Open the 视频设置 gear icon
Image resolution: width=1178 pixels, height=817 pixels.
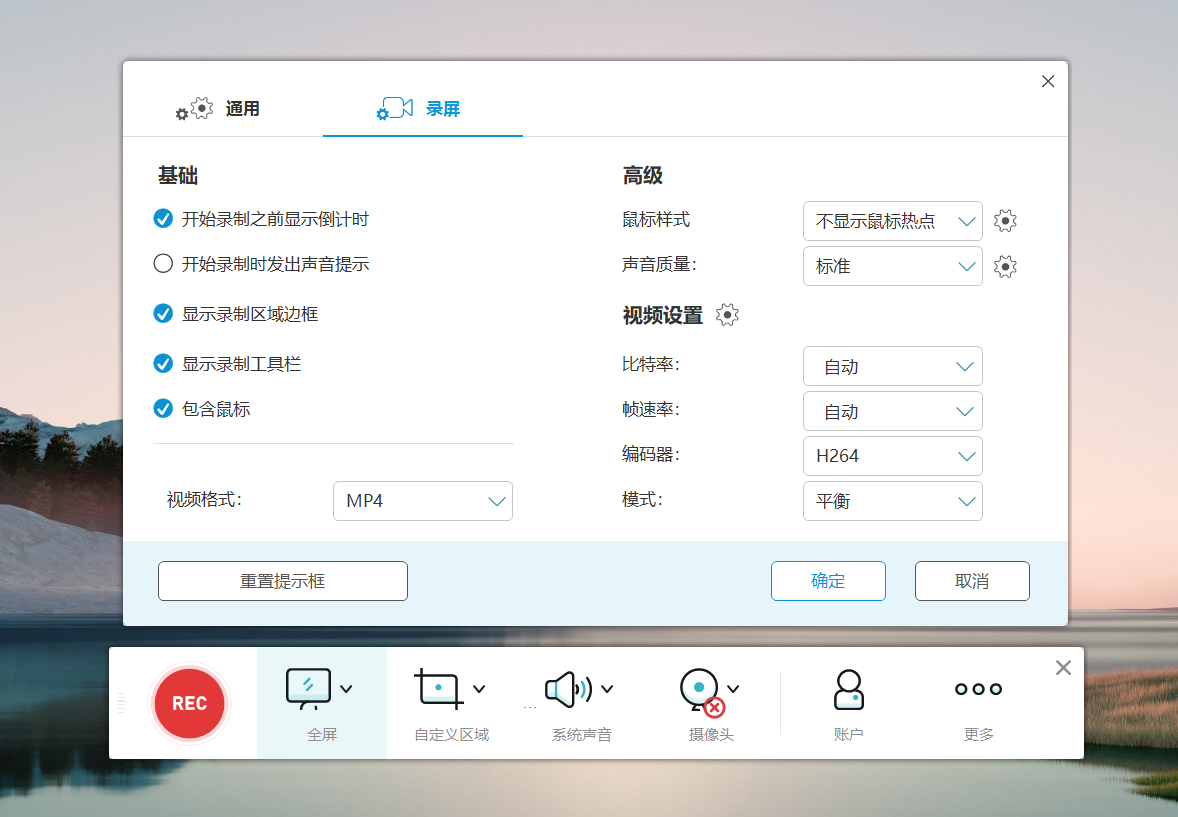click(x=727, y=315)
